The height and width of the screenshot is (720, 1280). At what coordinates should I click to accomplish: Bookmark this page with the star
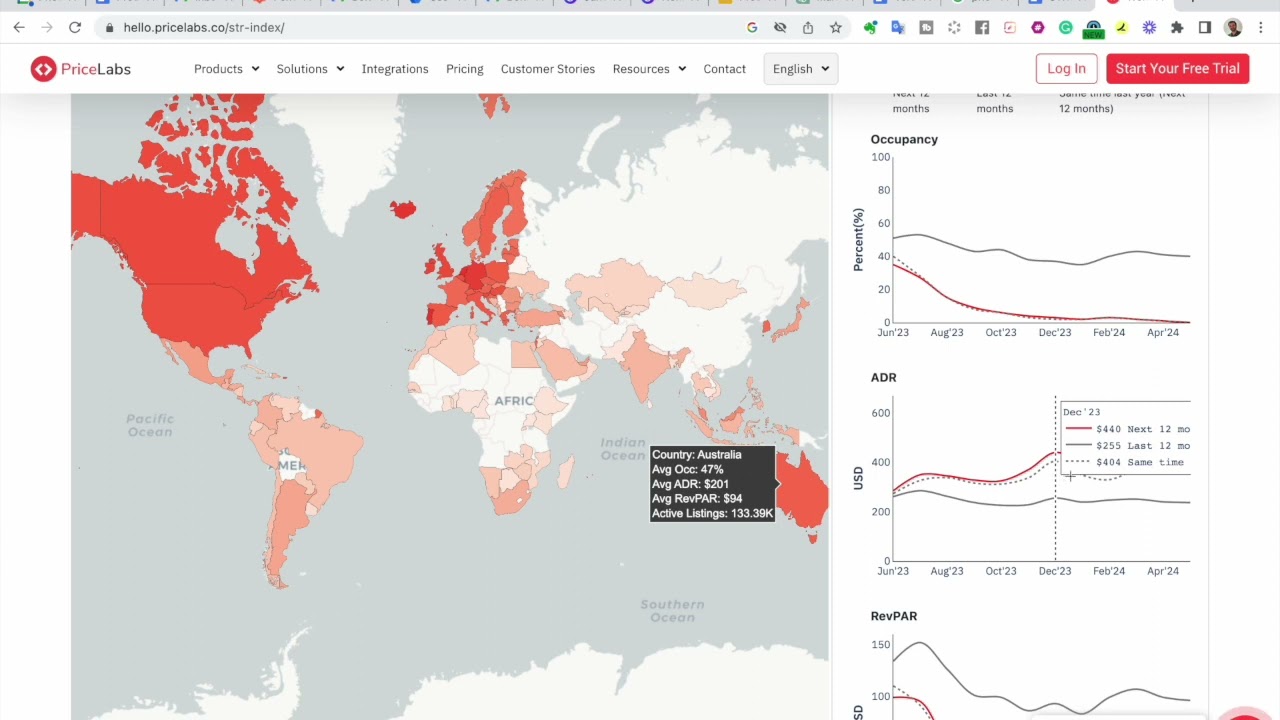(x=836, y=27)
